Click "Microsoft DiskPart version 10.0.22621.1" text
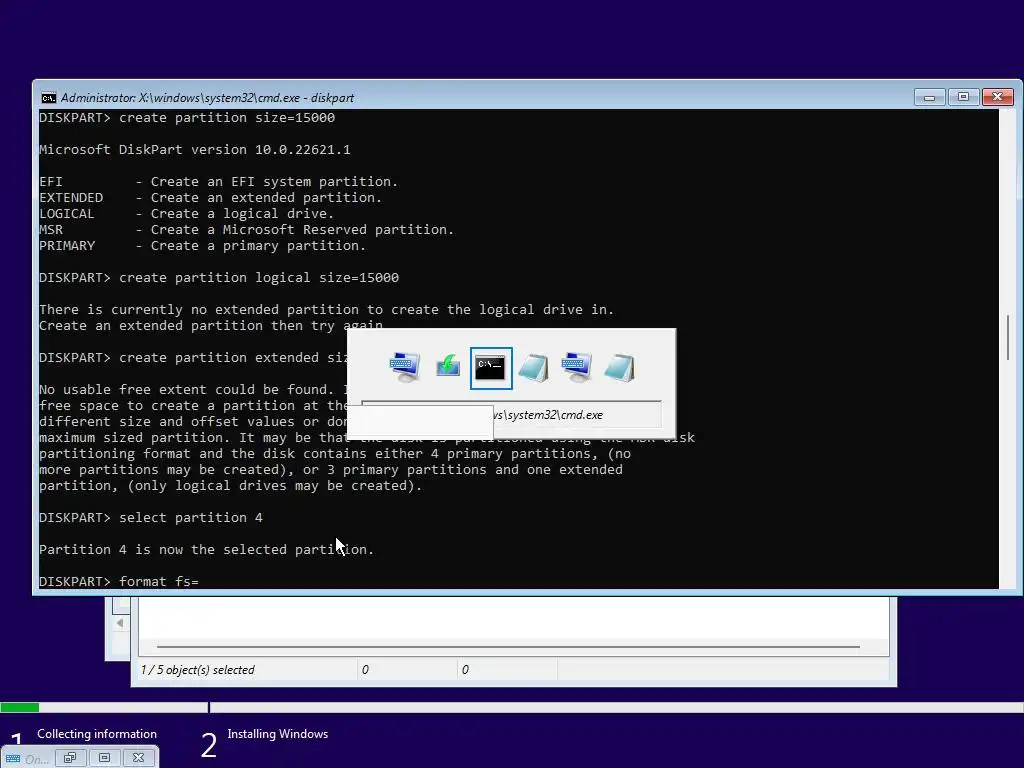The width and height of the screenshot is (1024, 768). click(x=195, y=150)
